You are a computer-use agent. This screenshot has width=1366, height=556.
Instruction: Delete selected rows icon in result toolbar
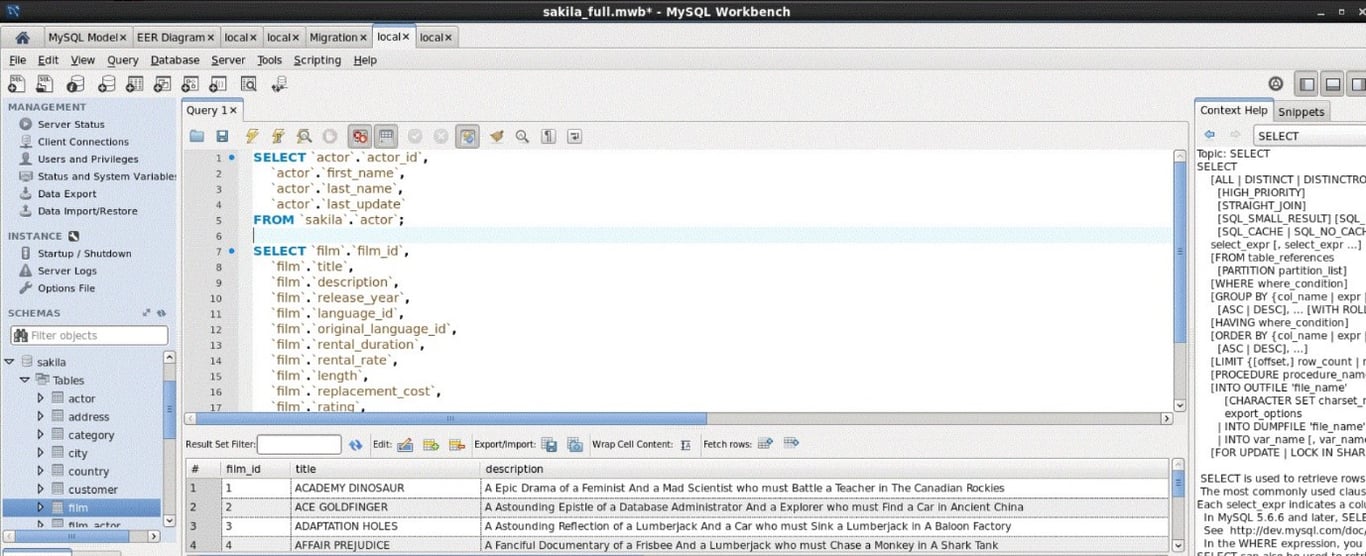(457, 445)
